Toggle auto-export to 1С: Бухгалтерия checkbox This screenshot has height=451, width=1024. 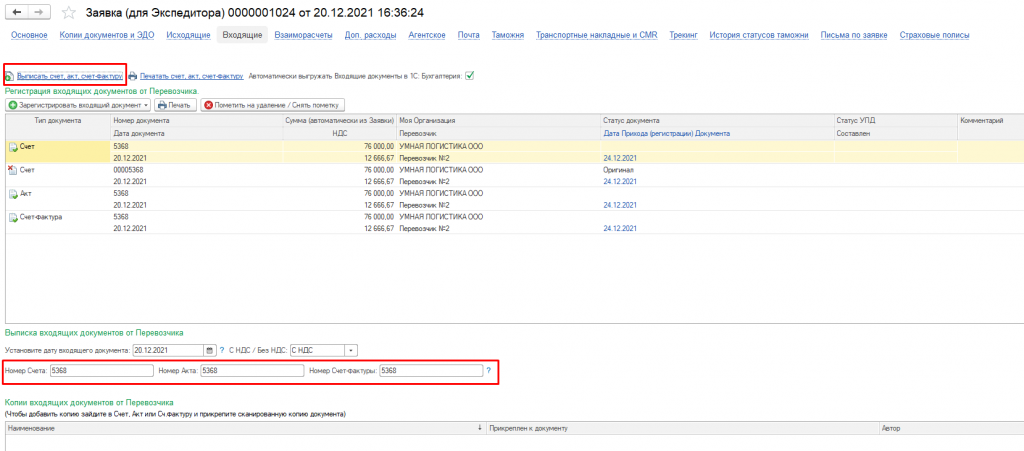pos(470,76)
